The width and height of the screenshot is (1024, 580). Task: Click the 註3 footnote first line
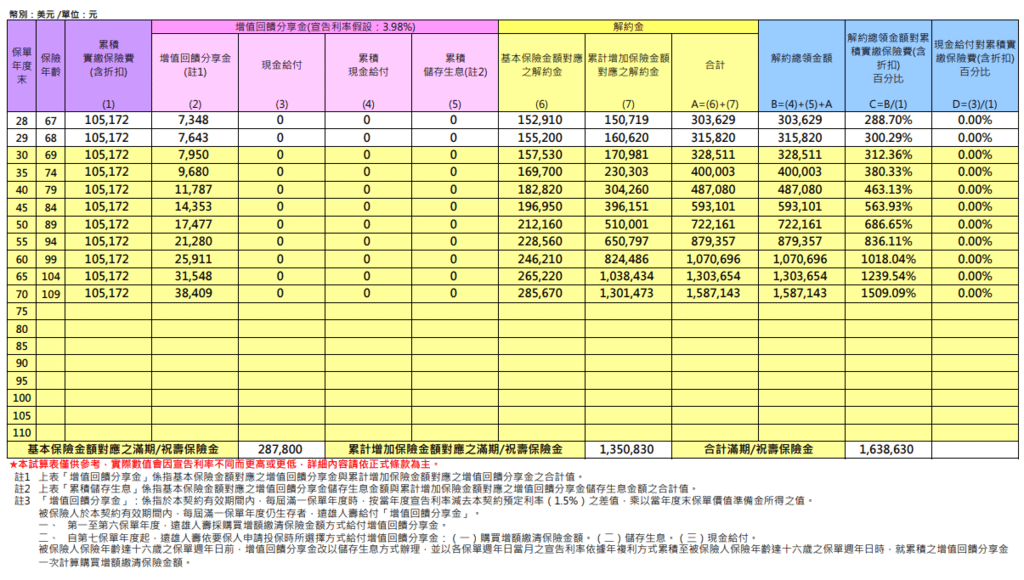[414, 501]
